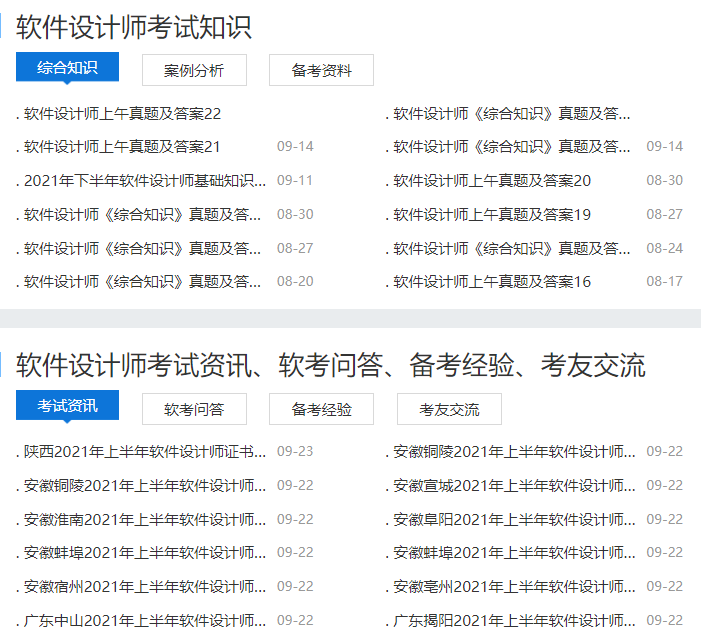Click the 2021年下半年软件设计师基础知识 article
Viewport: 701px width, 642px height.
145,181
